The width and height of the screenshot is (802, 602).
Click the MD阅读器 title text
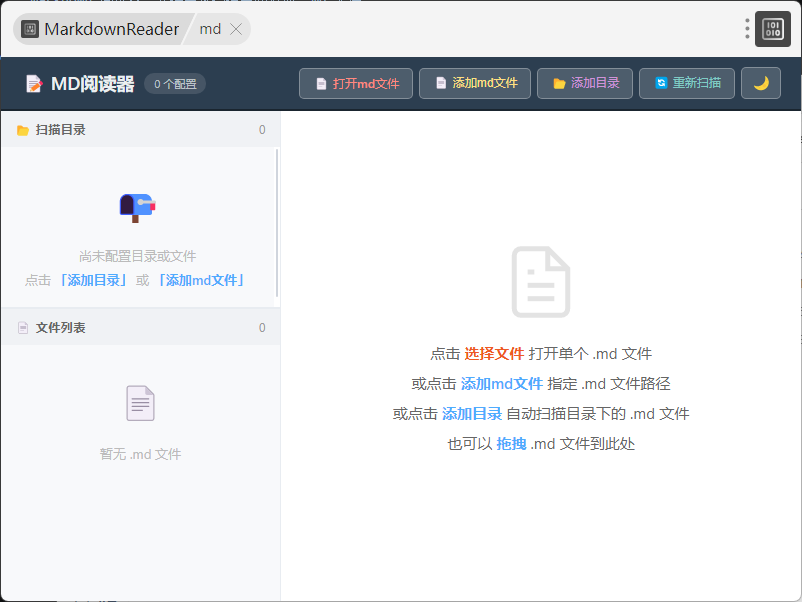point(93,84)
